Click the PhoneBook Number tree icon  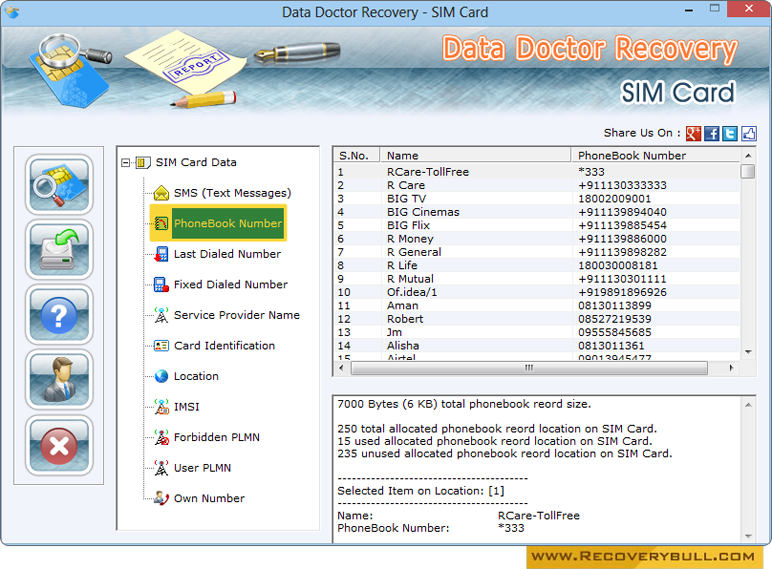[x=161, y=223]
